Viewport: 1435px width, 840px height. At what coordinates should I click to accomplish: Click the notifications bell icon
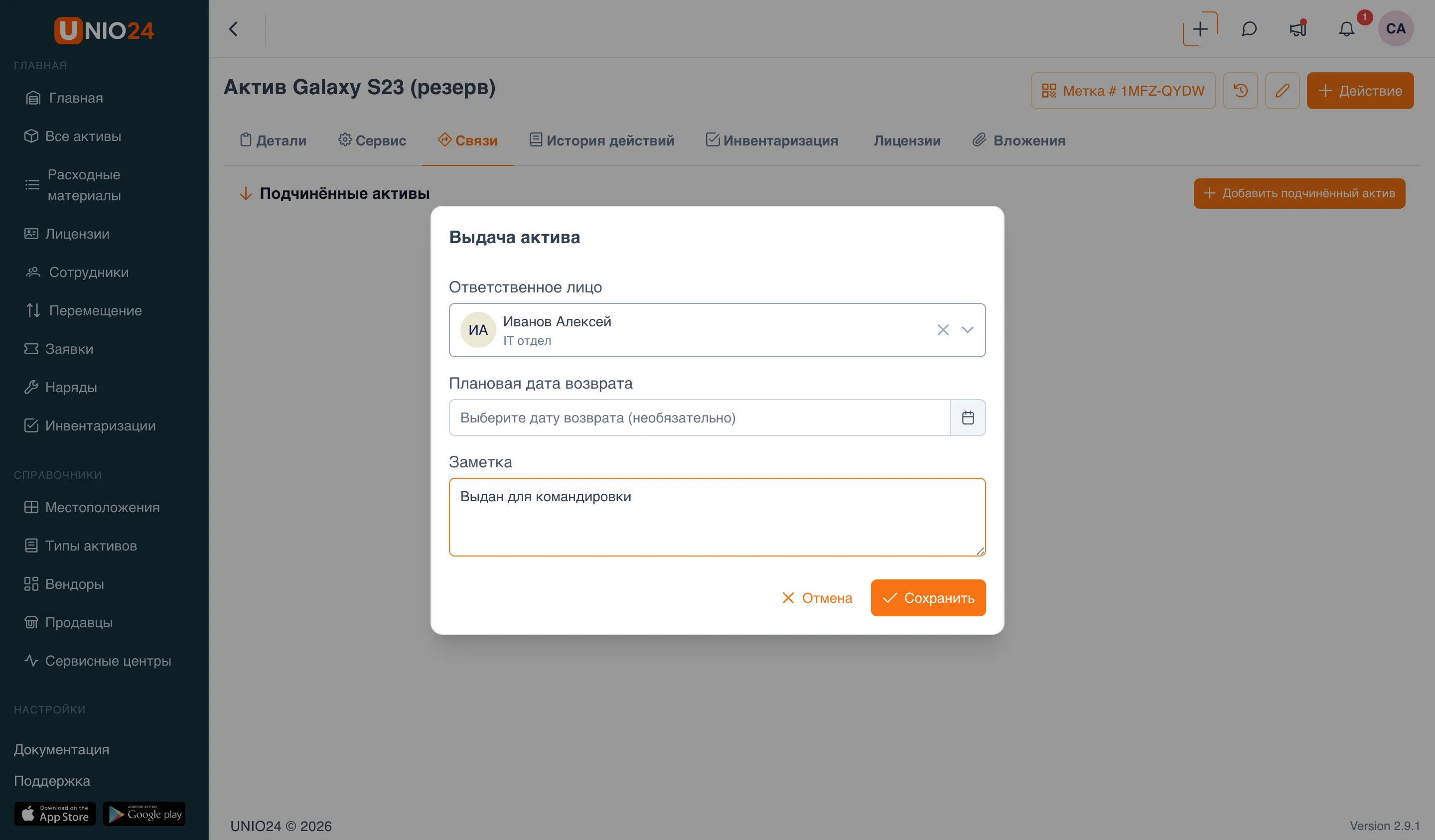tap(1346, 29)
